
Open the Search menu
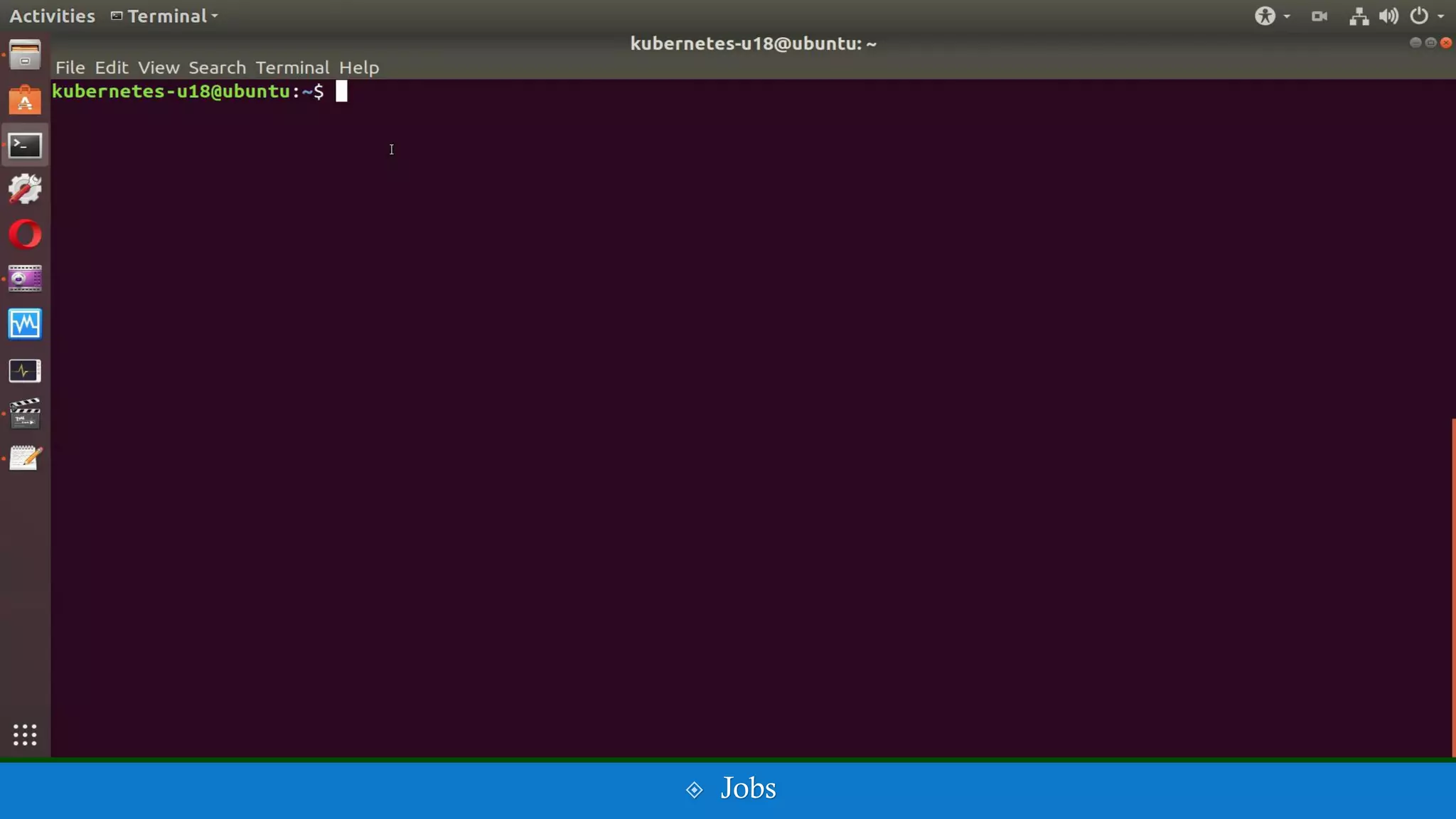point(217,68)
